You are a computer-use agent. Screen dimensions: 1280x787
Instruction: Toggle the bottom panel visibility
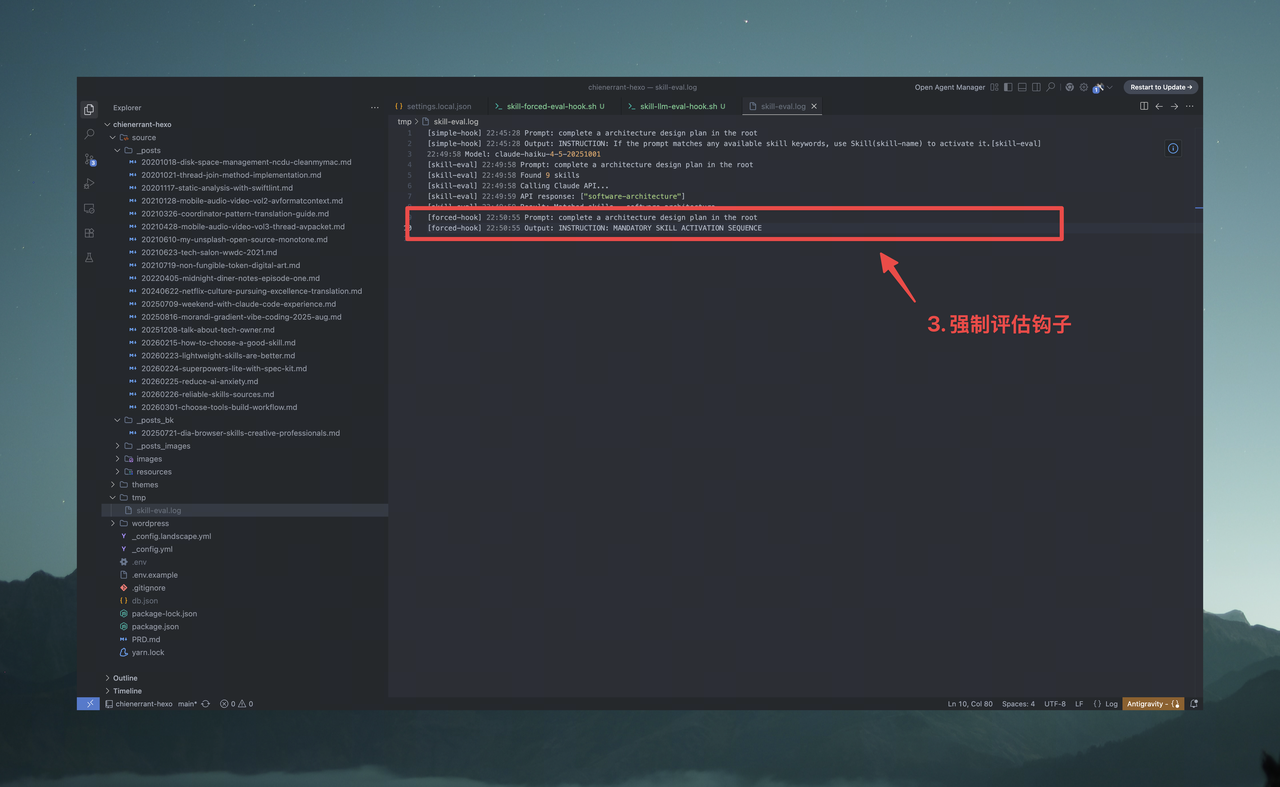tap(1022, 87)
